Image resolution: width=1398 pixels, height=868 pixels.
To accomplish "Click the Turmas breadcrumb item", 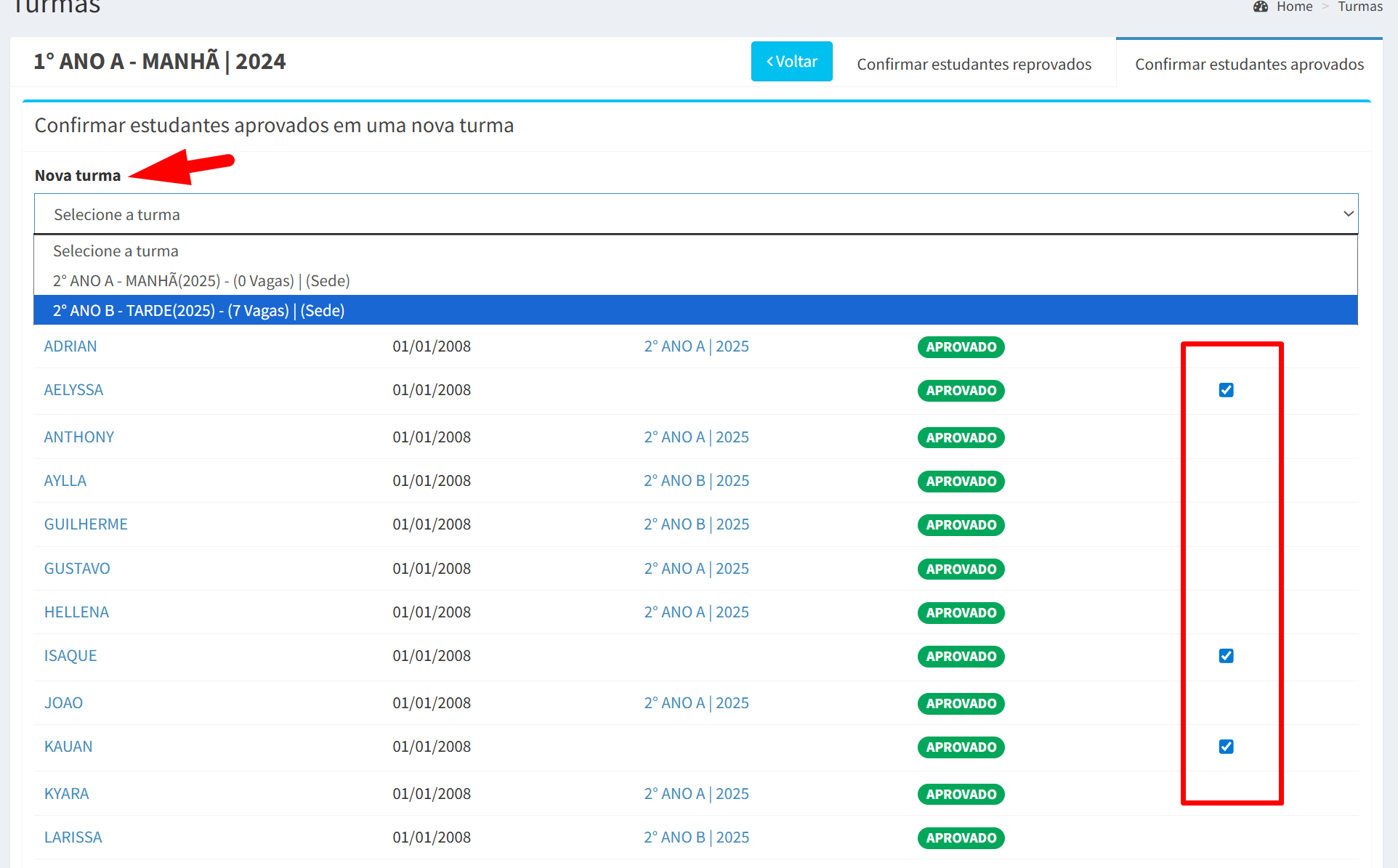I will pyautogui.click(x=1359, y=7).
